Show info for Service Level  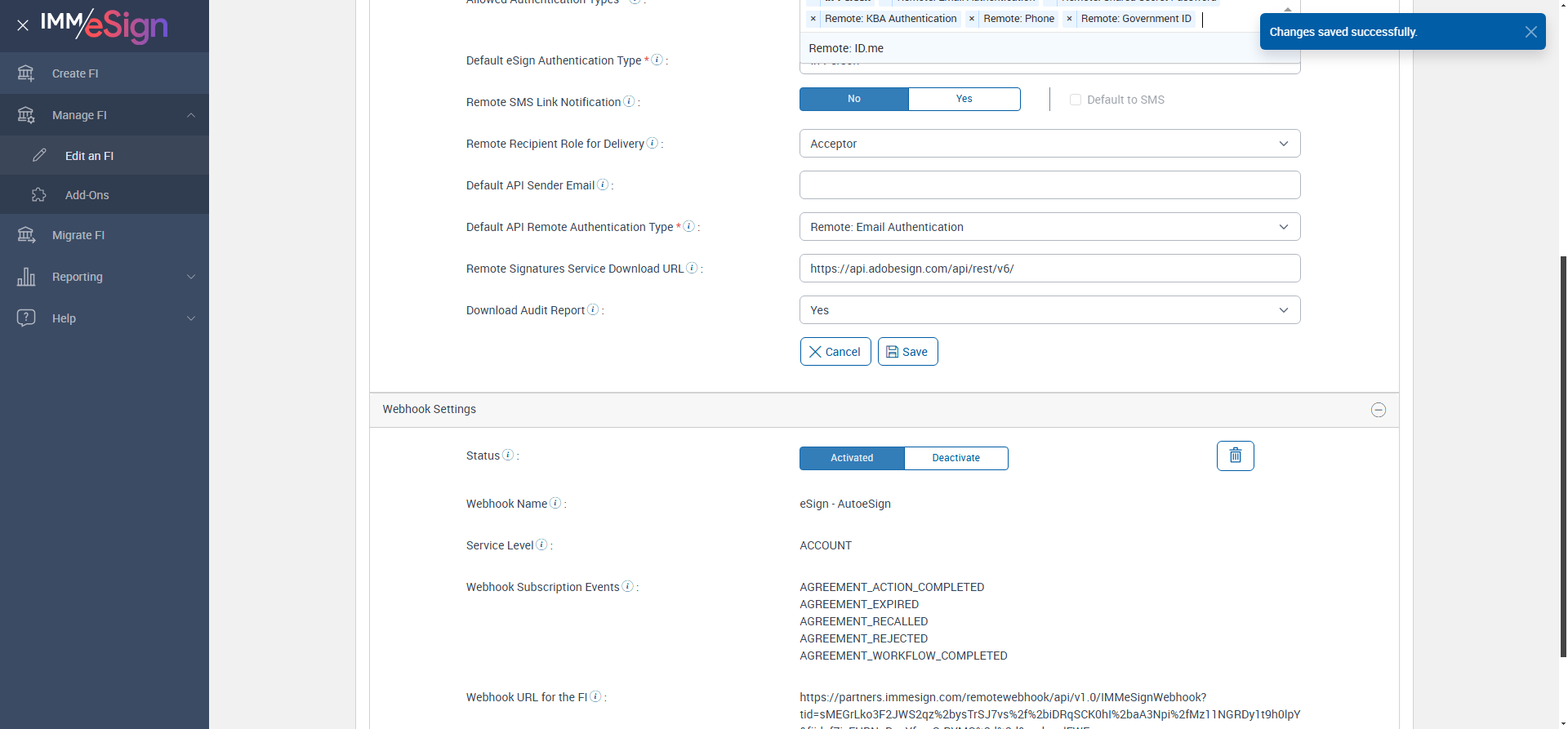(541, 545)
